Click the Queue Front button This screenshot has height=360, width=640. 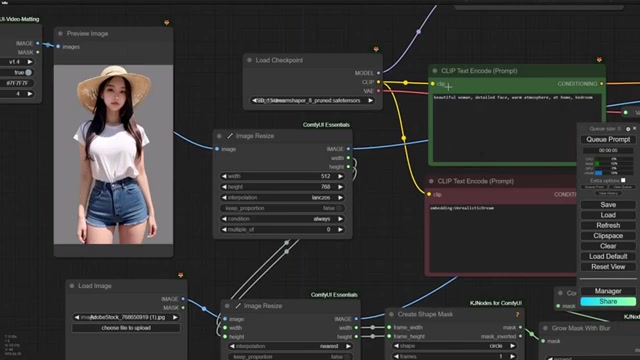pyautogui.click(x=594, y=187)
